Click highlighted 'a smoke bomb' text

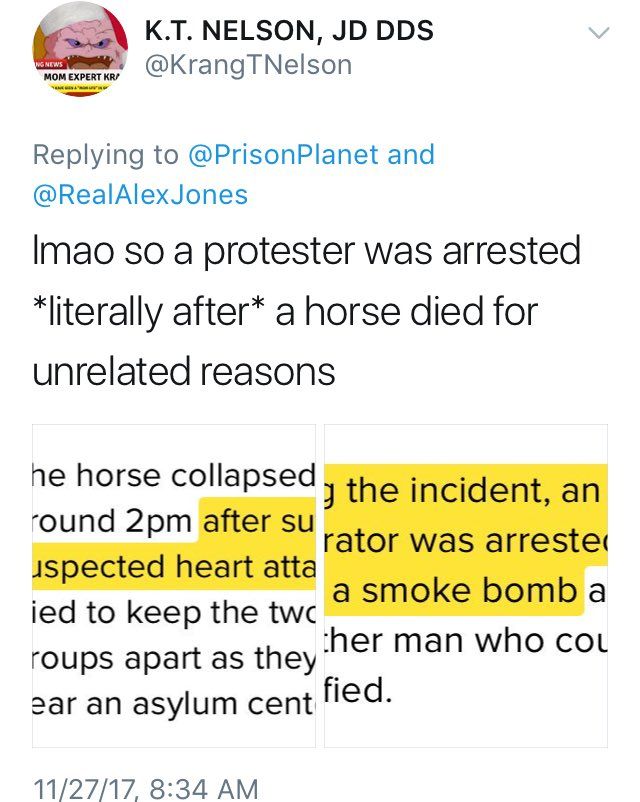coord(455,590)
